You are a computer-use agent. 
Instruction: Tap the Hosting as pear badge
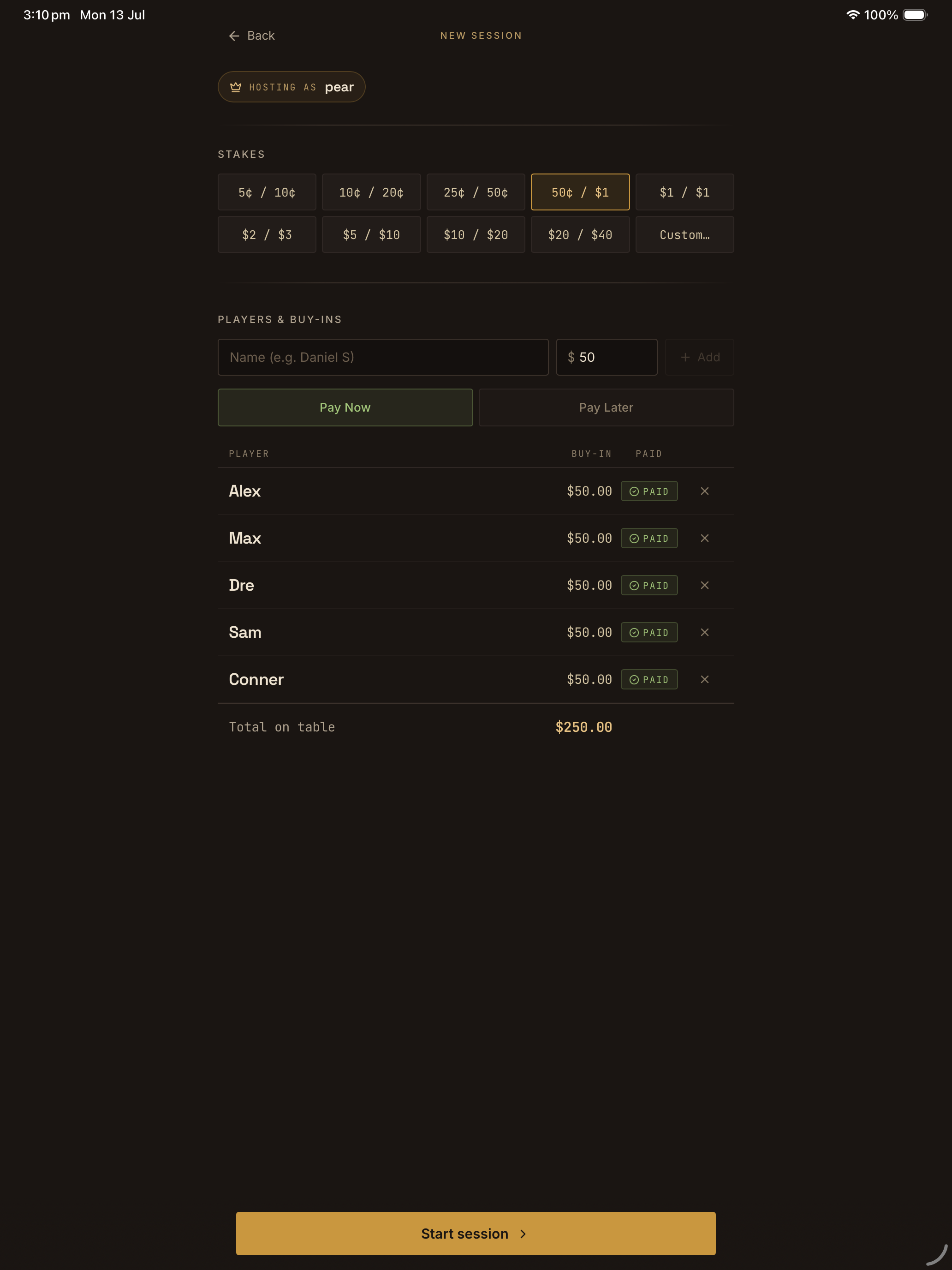(292, 87)
